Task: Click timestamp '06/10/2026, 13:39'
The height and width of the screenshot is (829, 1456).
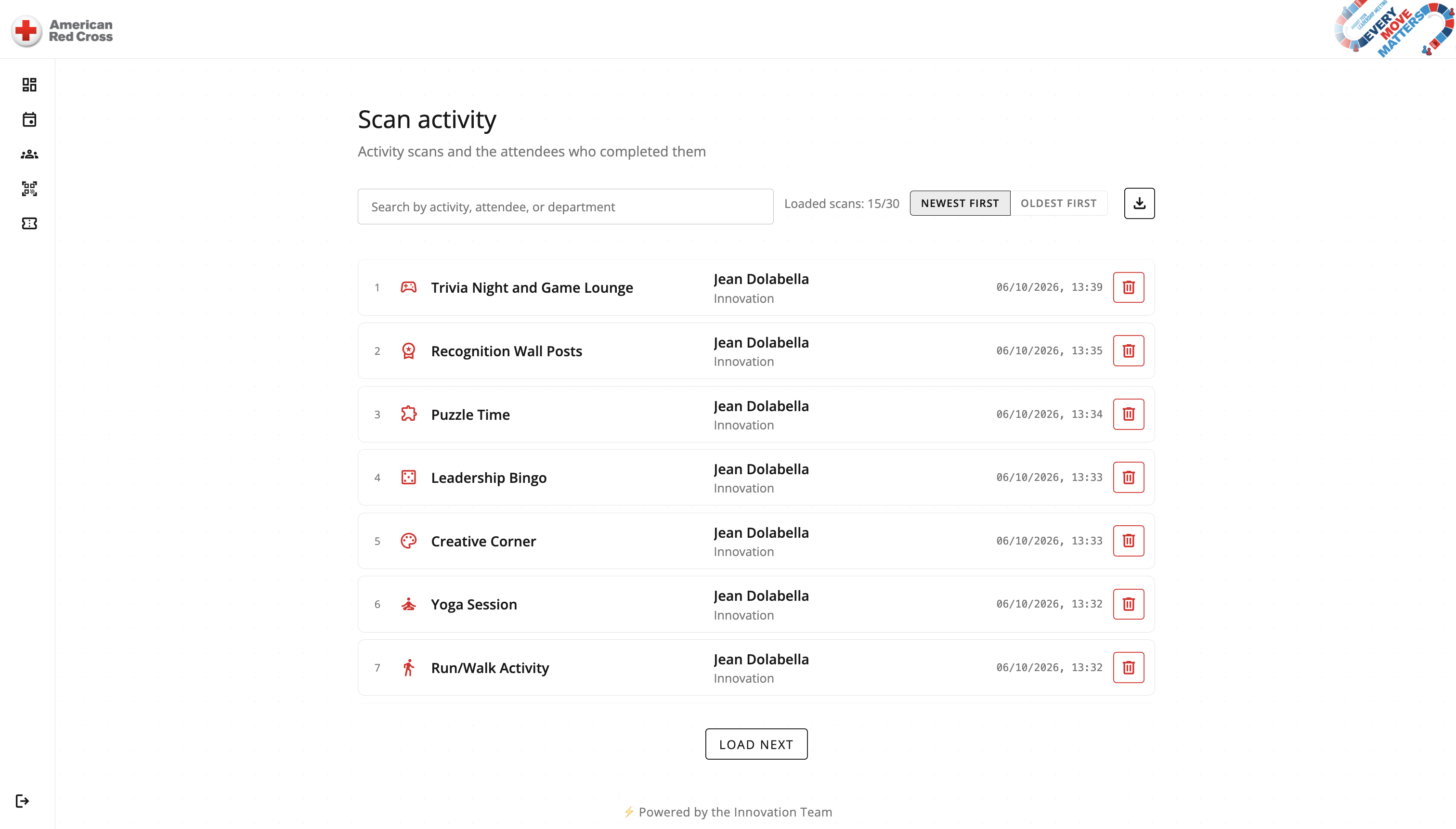Action: click(x=1049, y=287)
